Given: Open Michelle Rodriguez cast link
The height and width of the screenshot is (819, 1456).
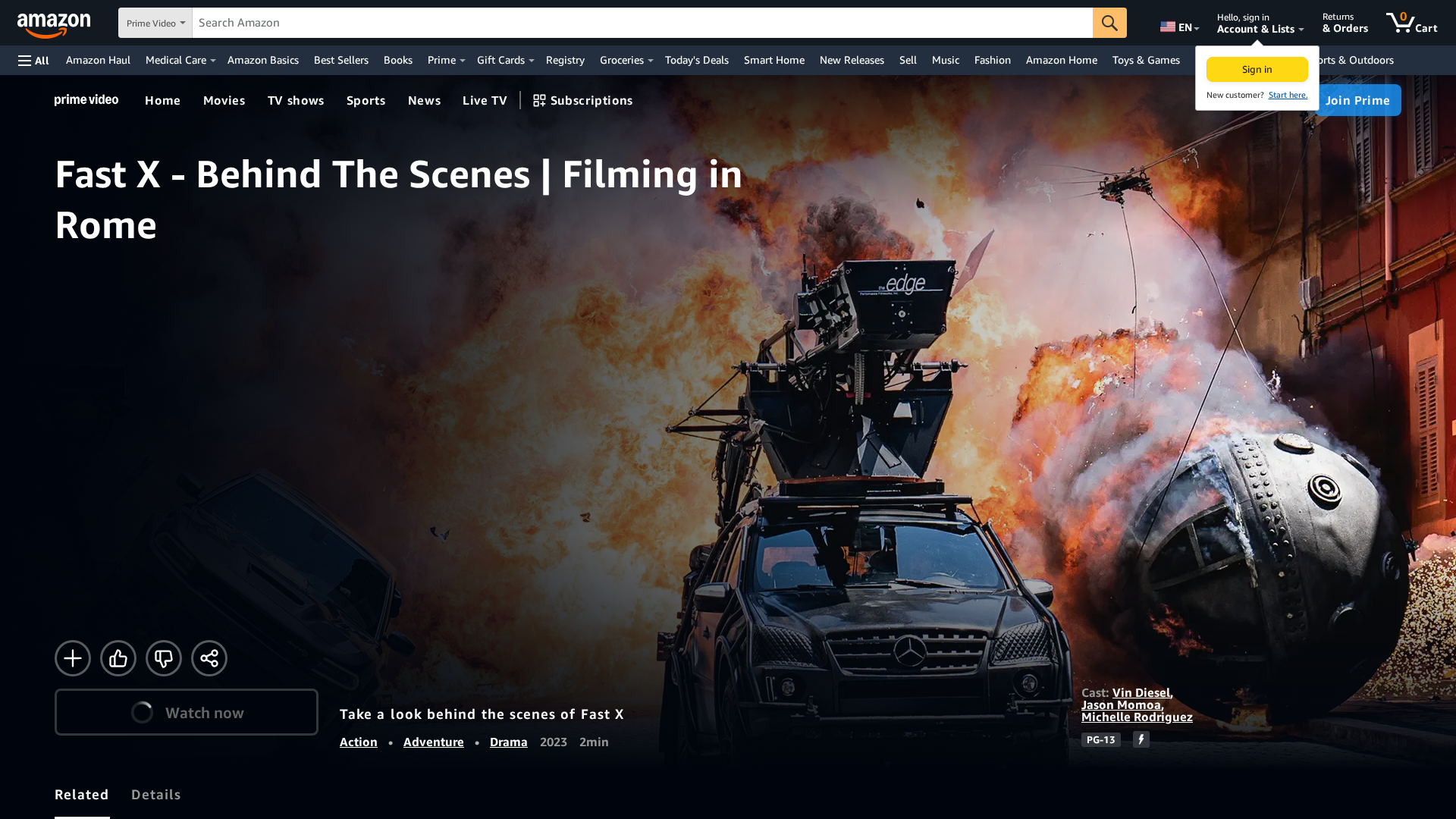Looking at the screenshot, I should click(1137, 717).
